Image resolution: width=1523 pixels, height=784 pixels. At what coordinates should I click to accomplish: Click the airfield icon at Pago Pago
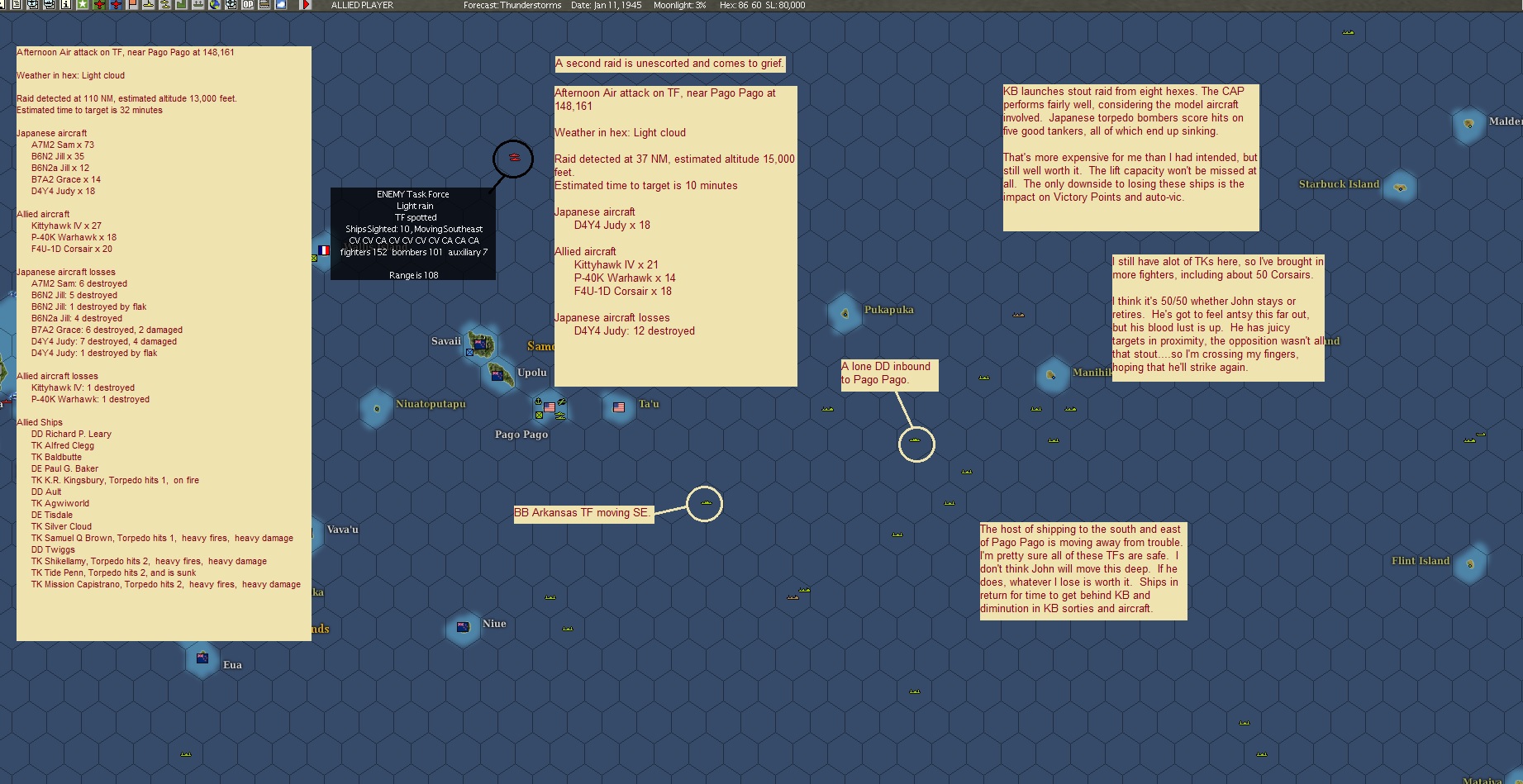coord(562,402)
